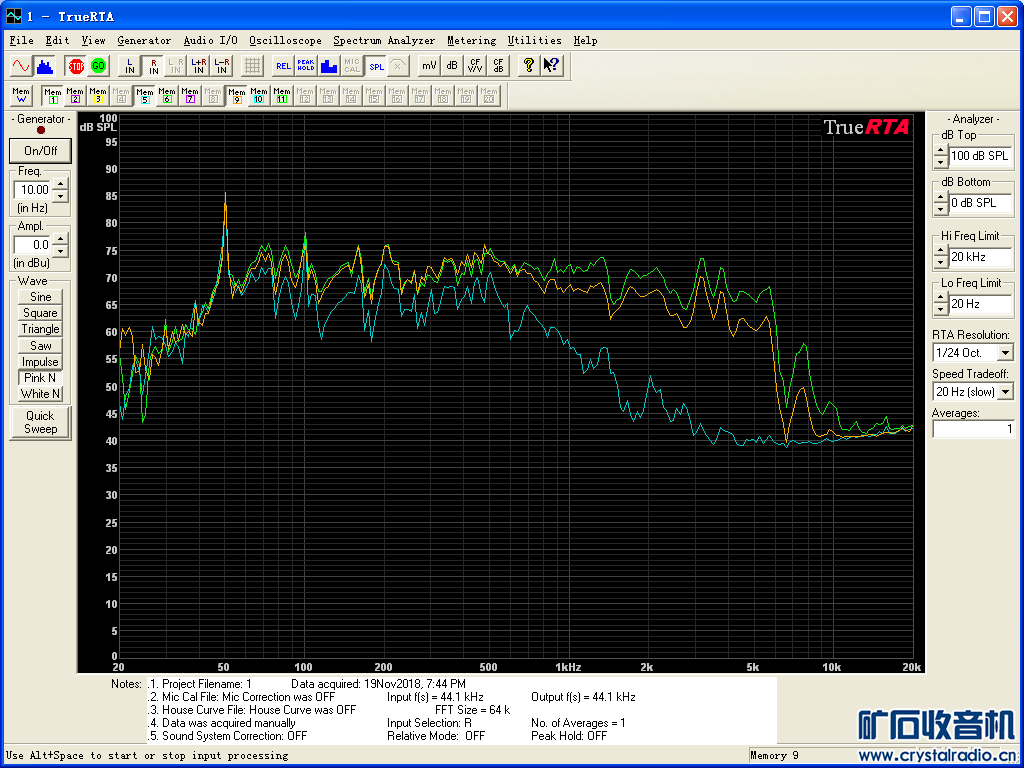Select the Impulse wave button

40,362
